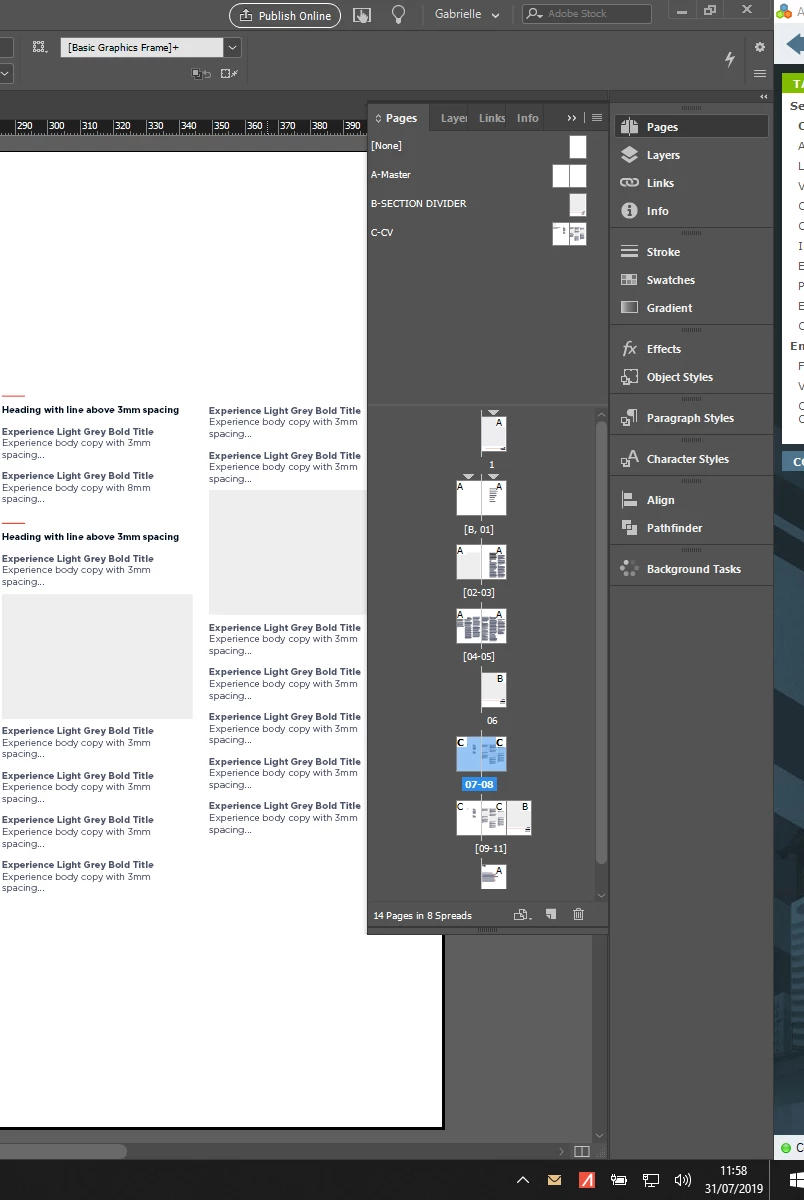
Task: Select the [02-03] spread thumbnail
Action: point(481,562)
